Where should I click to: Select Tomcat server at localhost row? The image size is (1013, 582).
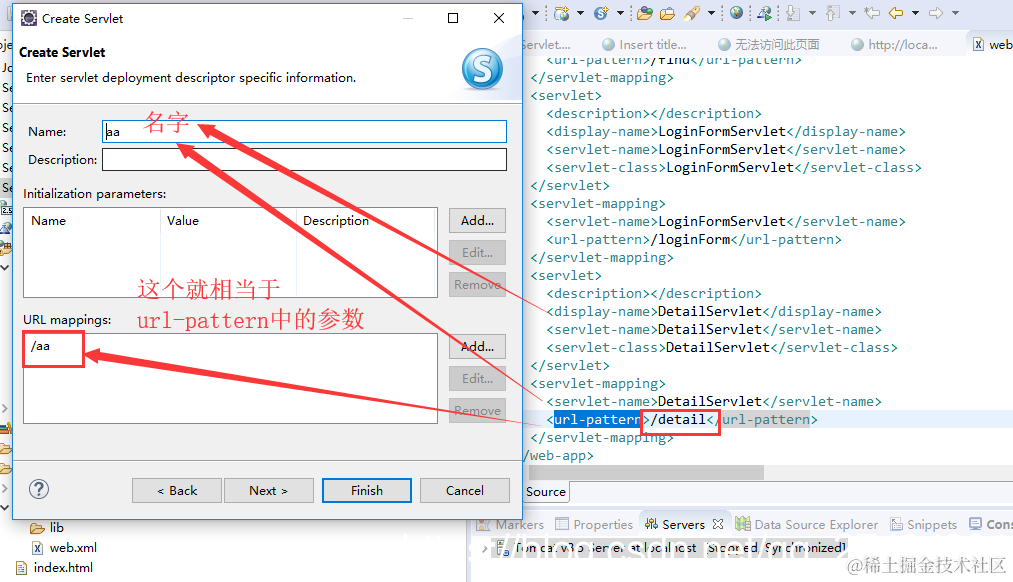pos(672,548)
